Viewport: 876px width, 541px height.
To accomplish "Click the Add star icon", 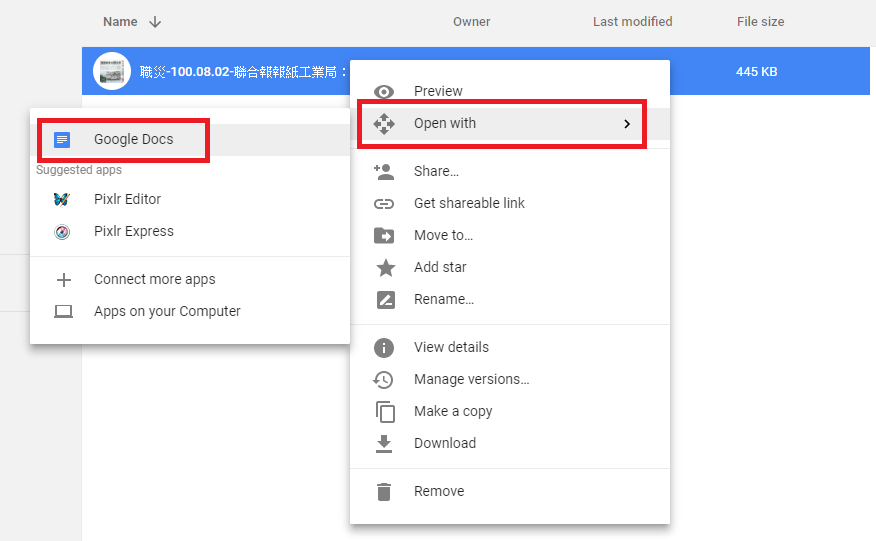I will tap(385, 268).
